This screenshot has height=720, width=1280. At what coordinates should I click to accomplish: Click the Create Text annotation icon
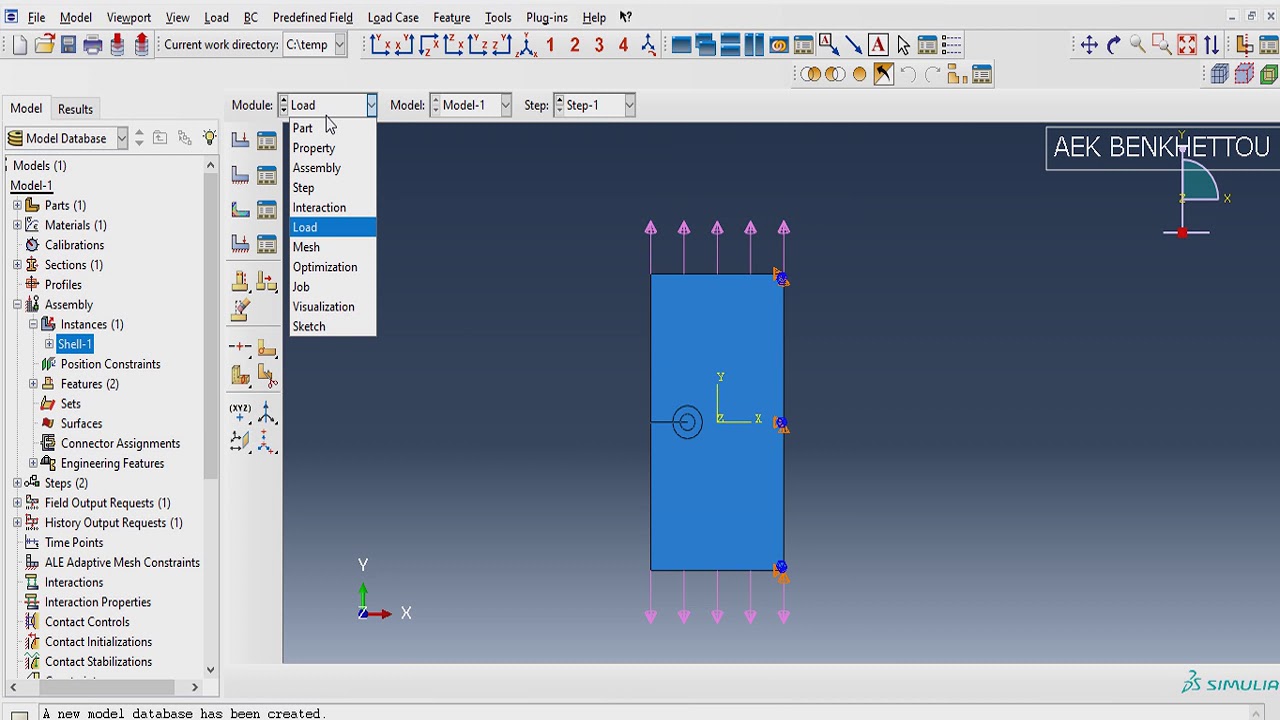click(878, 45)
